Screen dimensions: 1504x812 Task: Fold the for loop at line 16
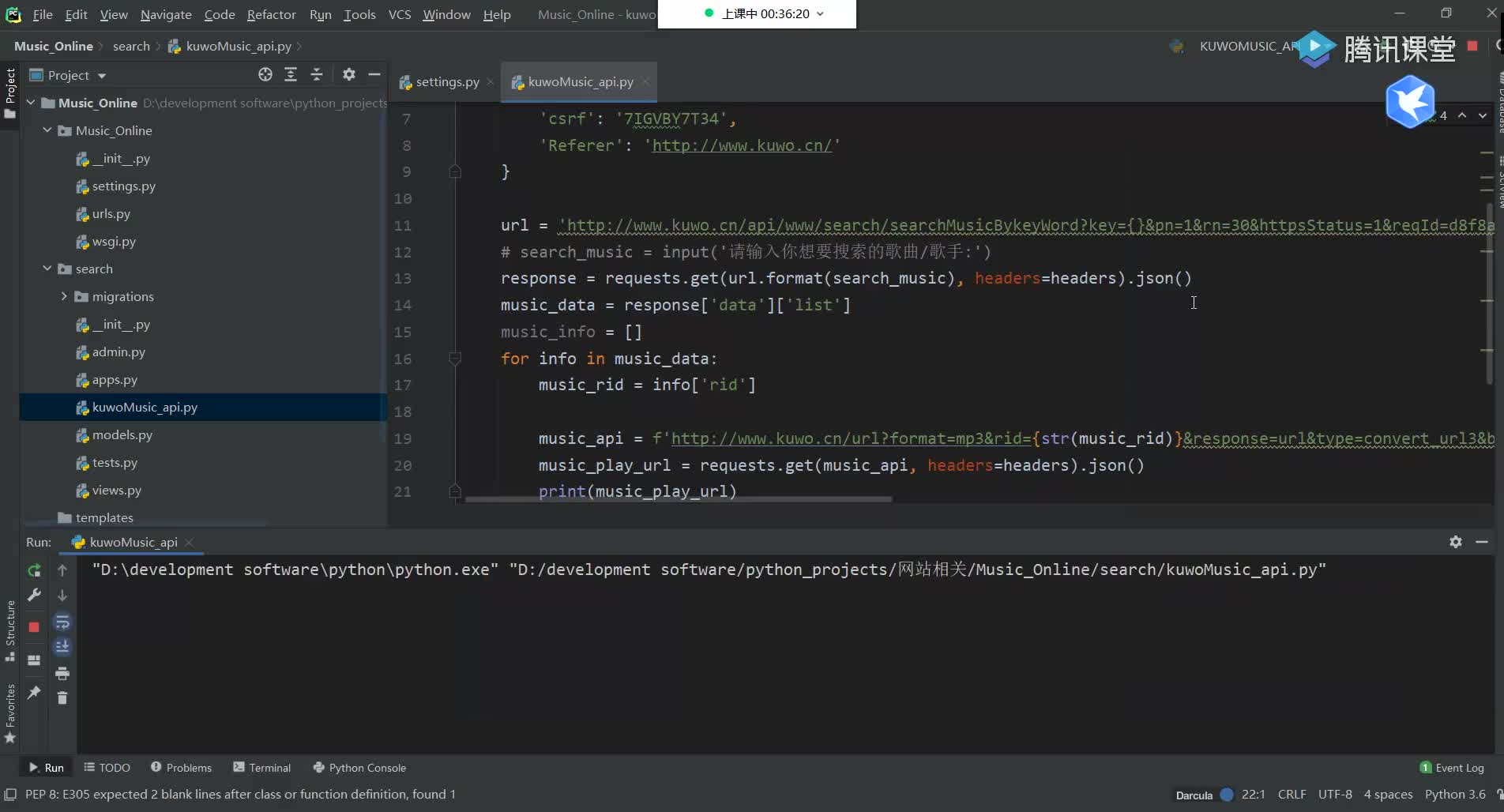coord(455,359)
